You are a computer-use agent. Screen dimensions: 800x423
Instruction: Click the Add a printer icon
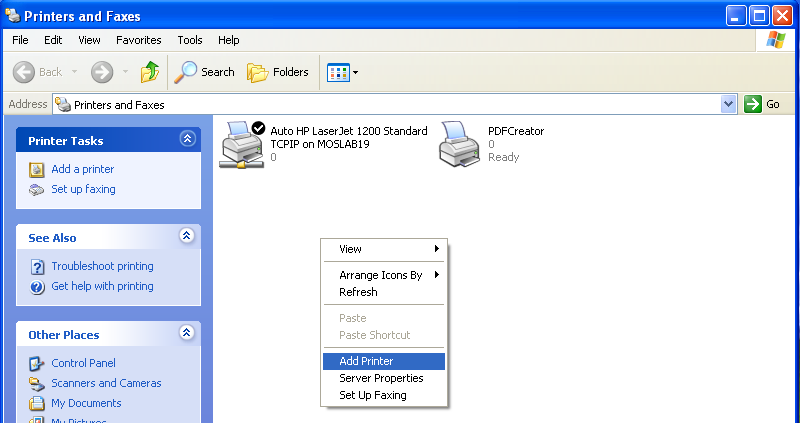[37, 169]
